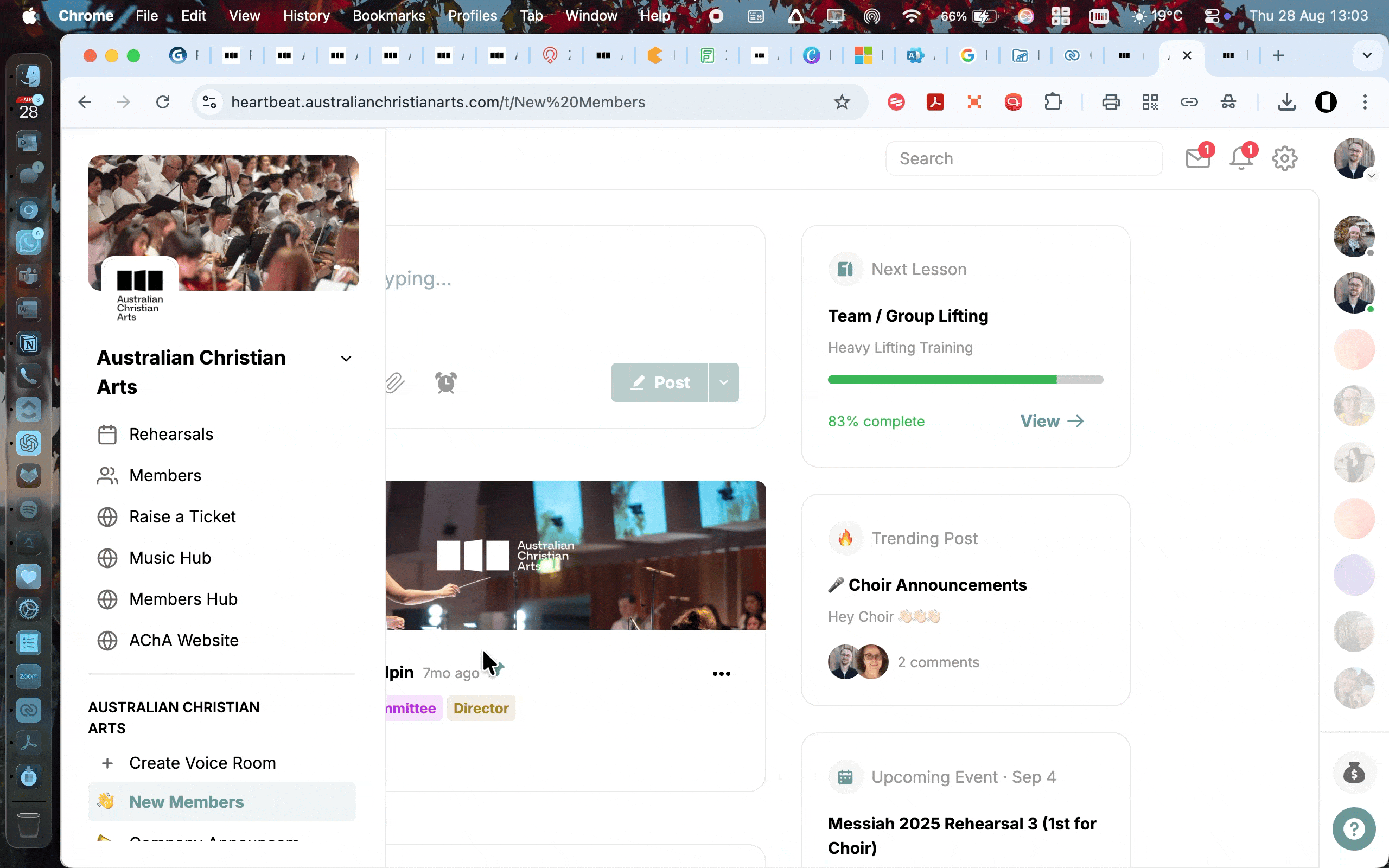Click the Heavy Lifting Training progress bar
Image resolution: width=1389 pixels, height=868 pixels.
pyautogui.click(x=965, y=380)
